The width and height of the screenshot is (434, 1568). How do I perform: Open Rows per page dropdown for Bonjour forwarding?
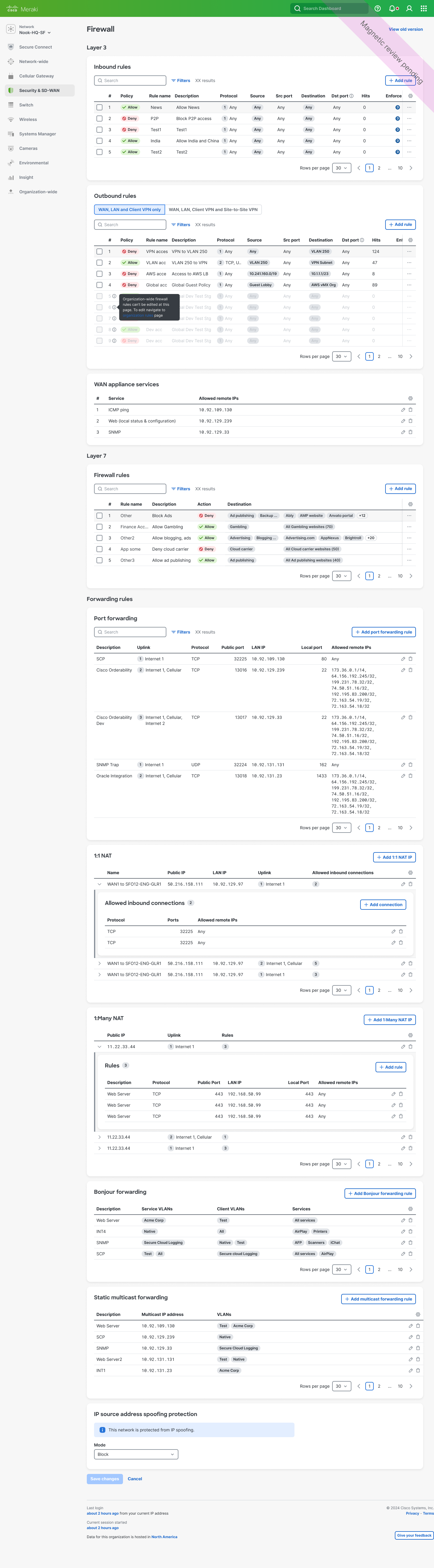(x=342, y=1270)
